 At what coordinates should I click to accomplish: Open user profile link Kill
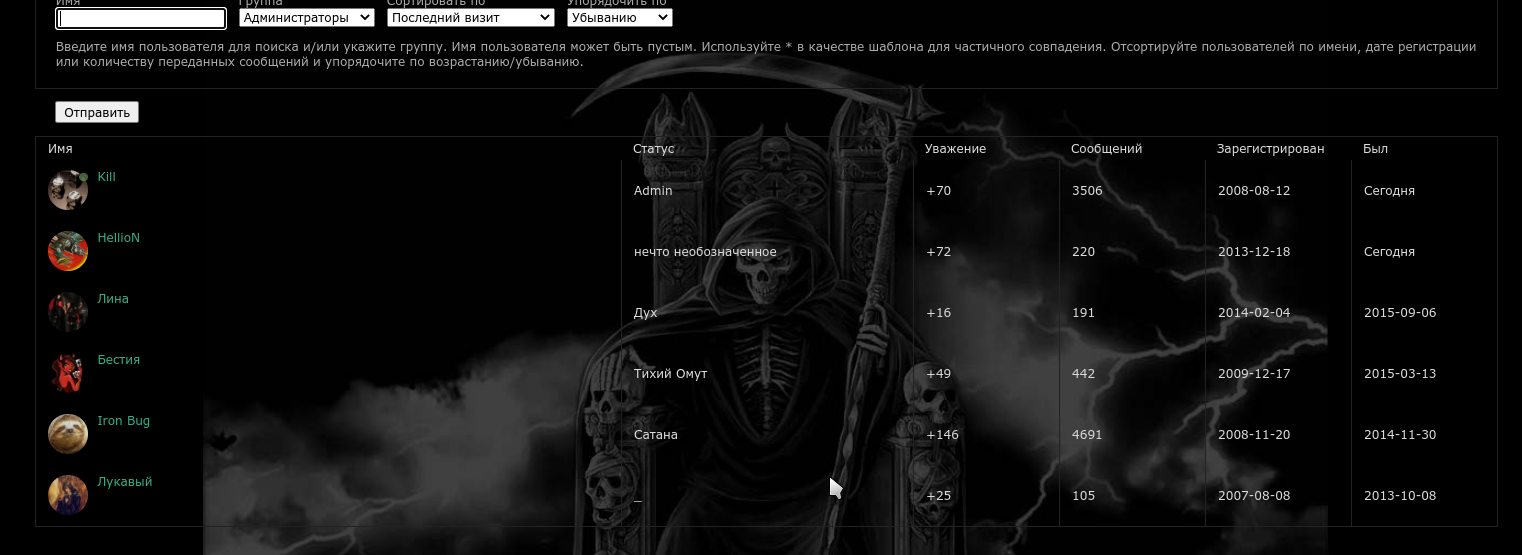coord(107,177)
